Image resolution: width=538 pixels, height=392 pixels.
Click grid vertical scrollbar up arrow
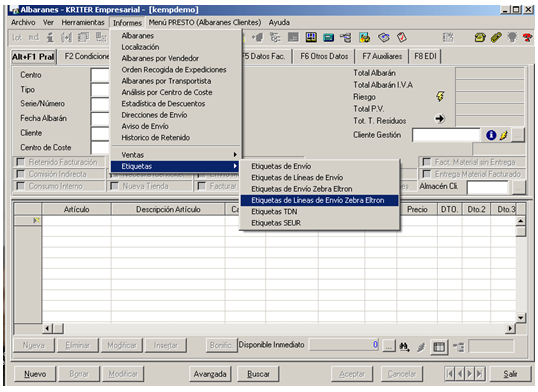pyautogui.click(x=521, y=221)
